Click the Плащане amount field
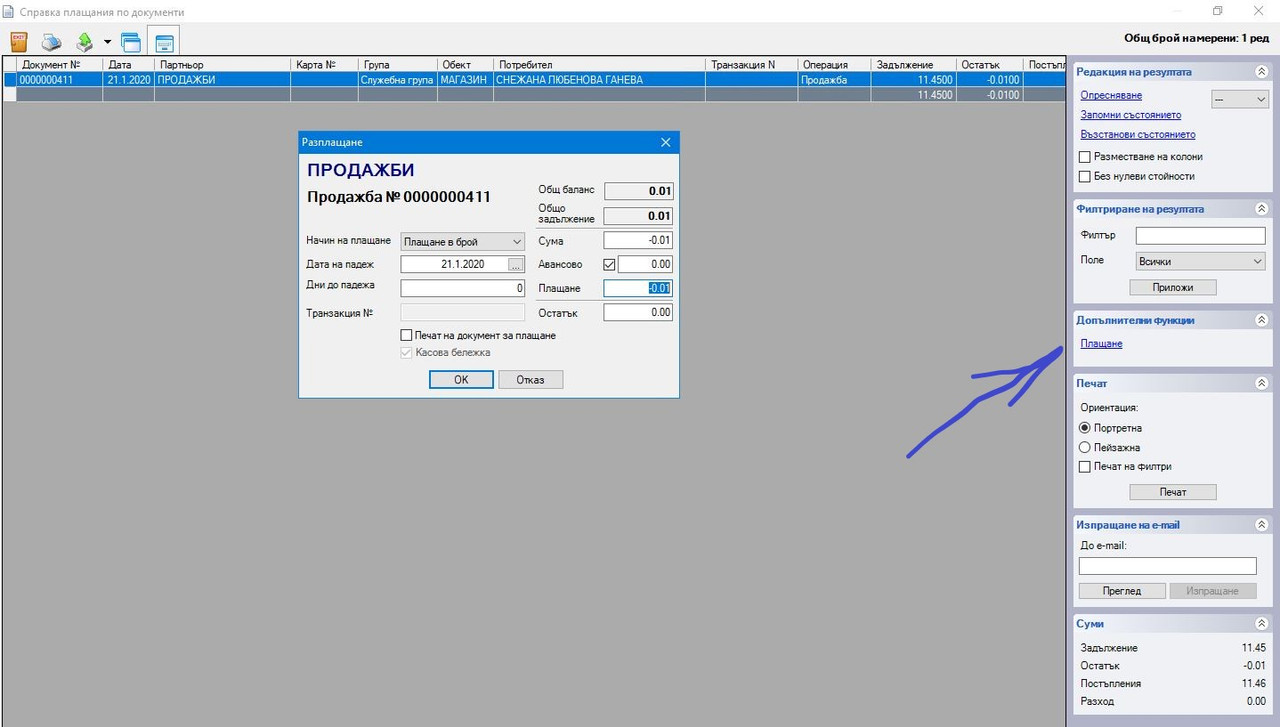This screenshot has width=1280, height=727. (638, 288)
